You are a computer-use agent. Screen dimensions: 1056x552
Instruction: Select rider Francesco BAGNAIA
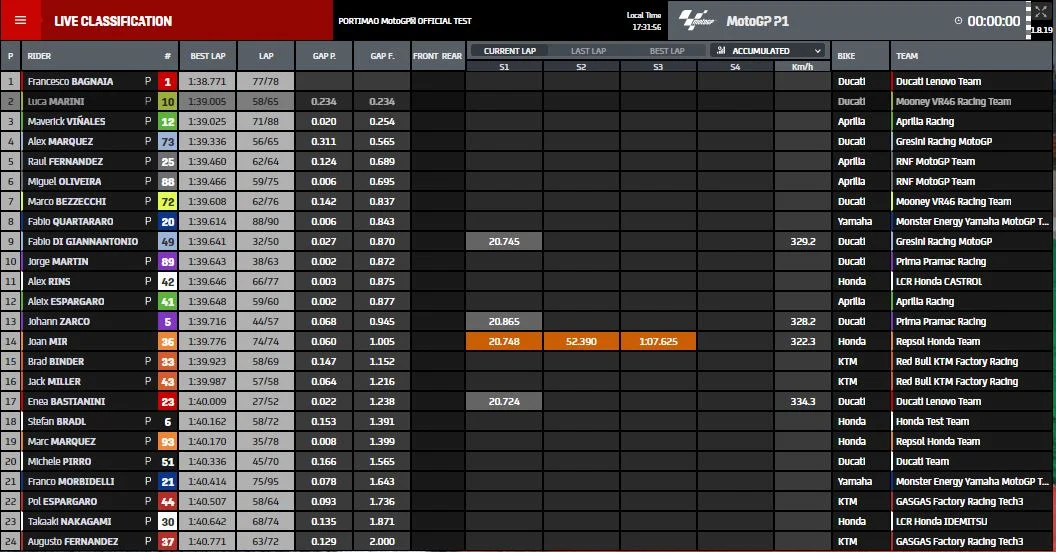70,81
